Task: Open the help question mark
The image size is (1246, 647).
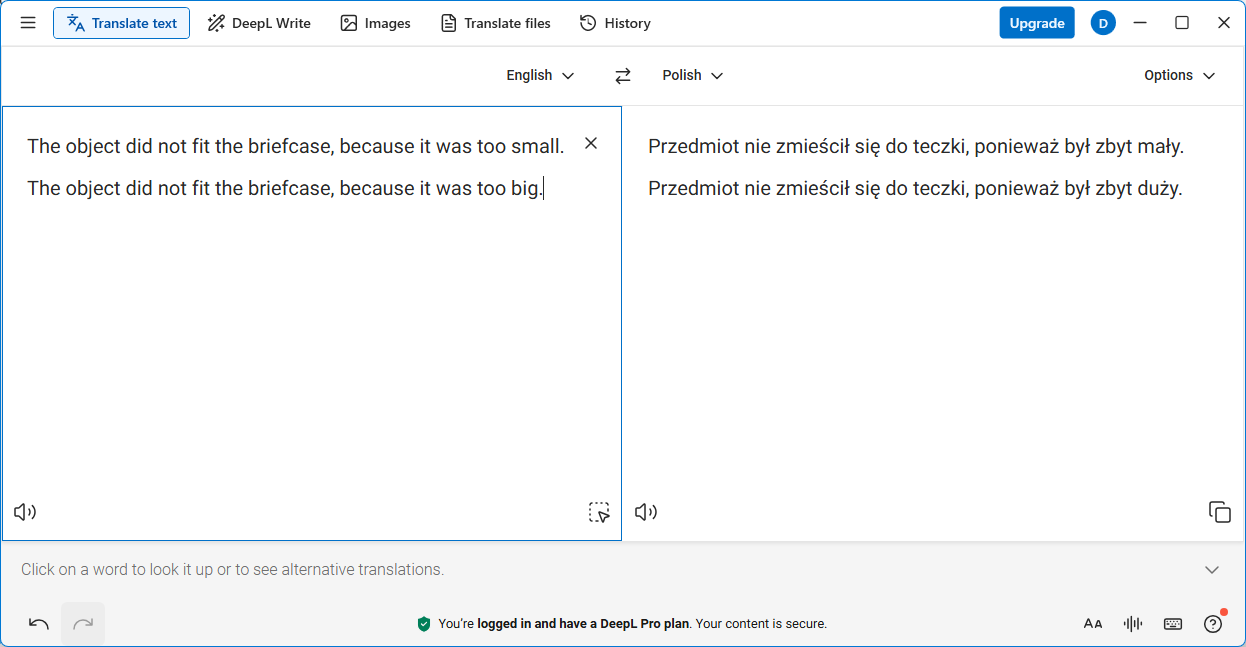Action: pos(1213,624)
